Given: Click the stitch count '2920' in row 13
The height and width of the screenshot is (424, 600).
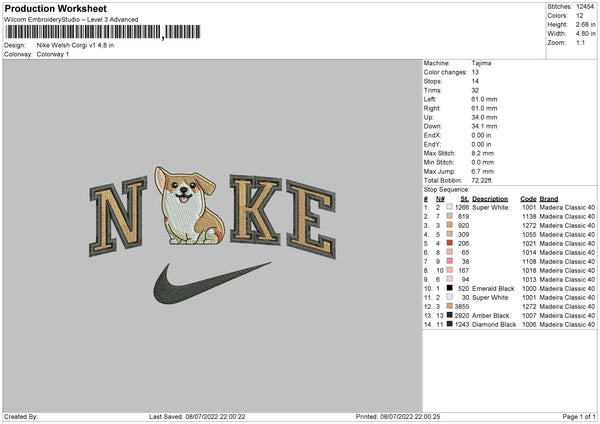Looking at the screenshot, I should 462,315.
